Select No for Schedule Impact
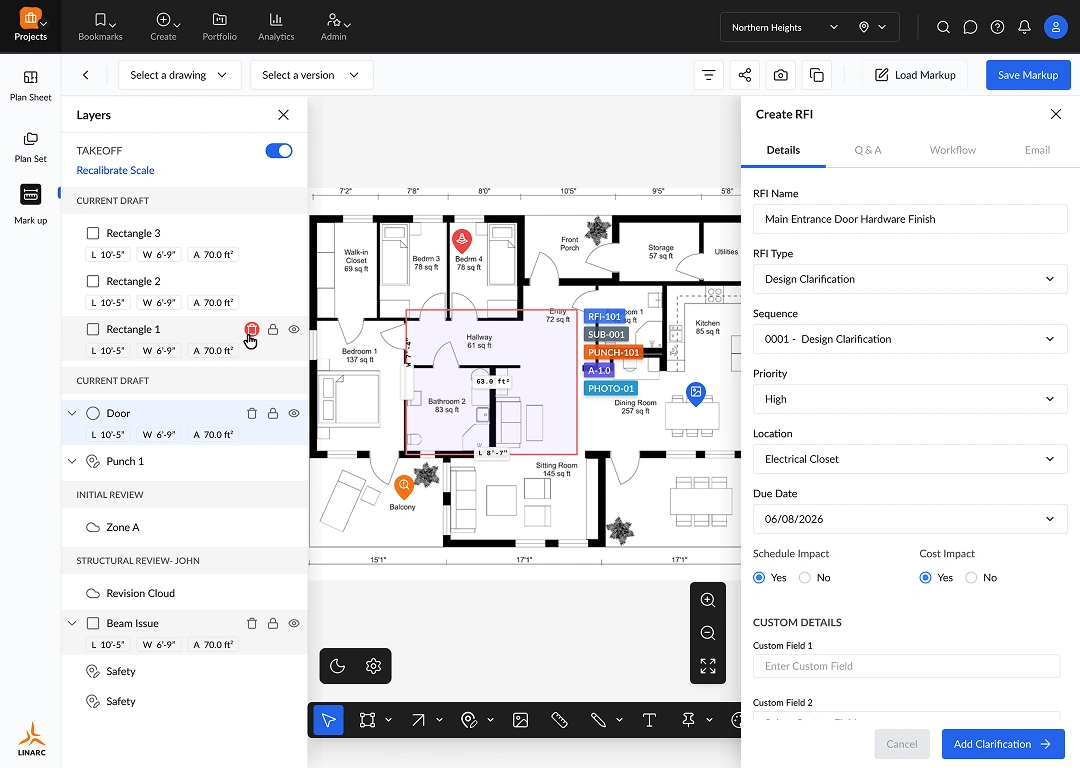This screenshot has height=768, width=1080. click(x=804, y=578)
